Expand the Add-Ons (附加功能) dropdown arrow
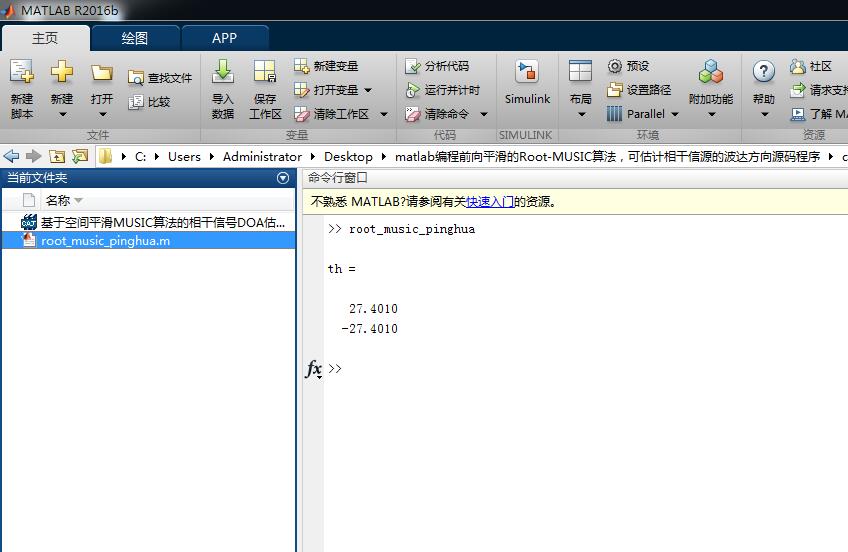The image size is (848, 552). (x=712, y=115)
